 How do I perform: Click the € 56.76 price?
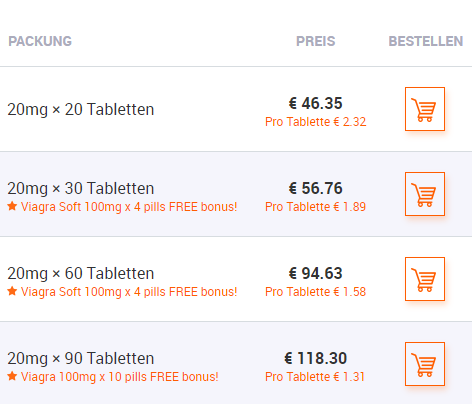(315, 188)
